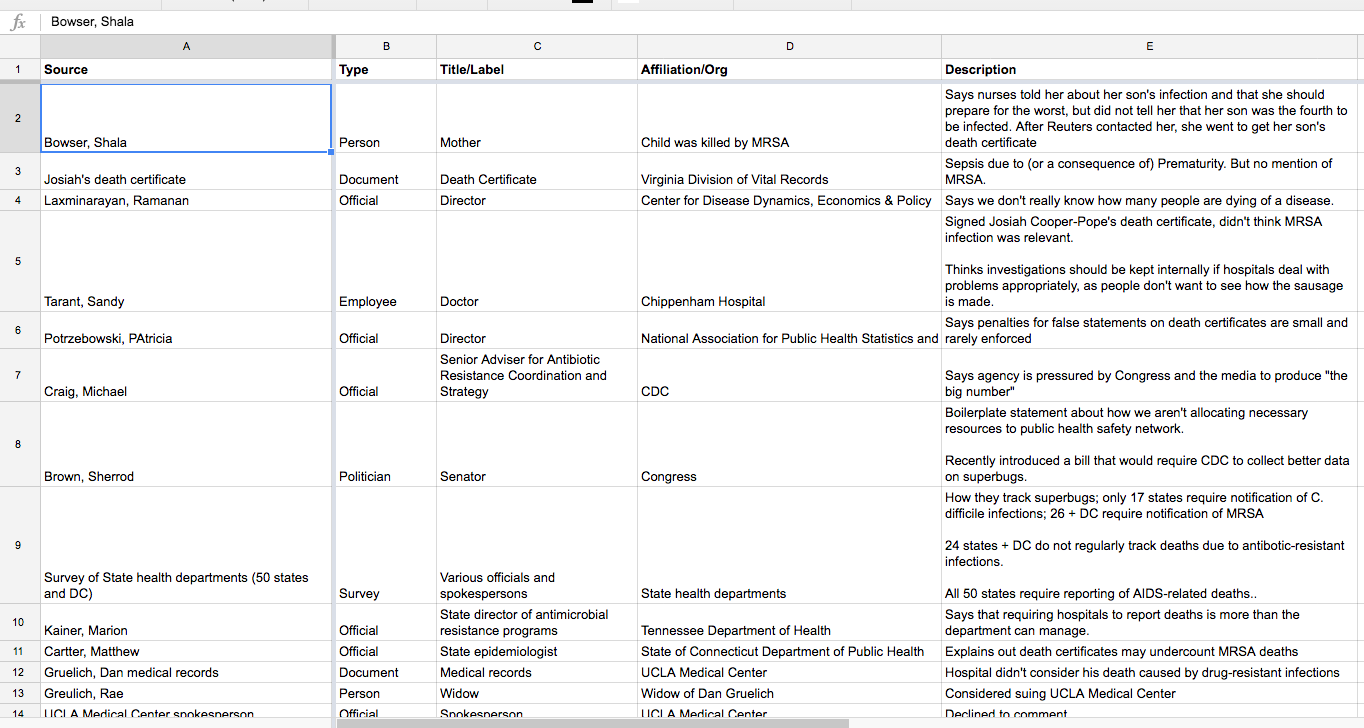
Task: Select Chippenham Hospital cell
Action: pyautogui.click(x=789, y=261)
